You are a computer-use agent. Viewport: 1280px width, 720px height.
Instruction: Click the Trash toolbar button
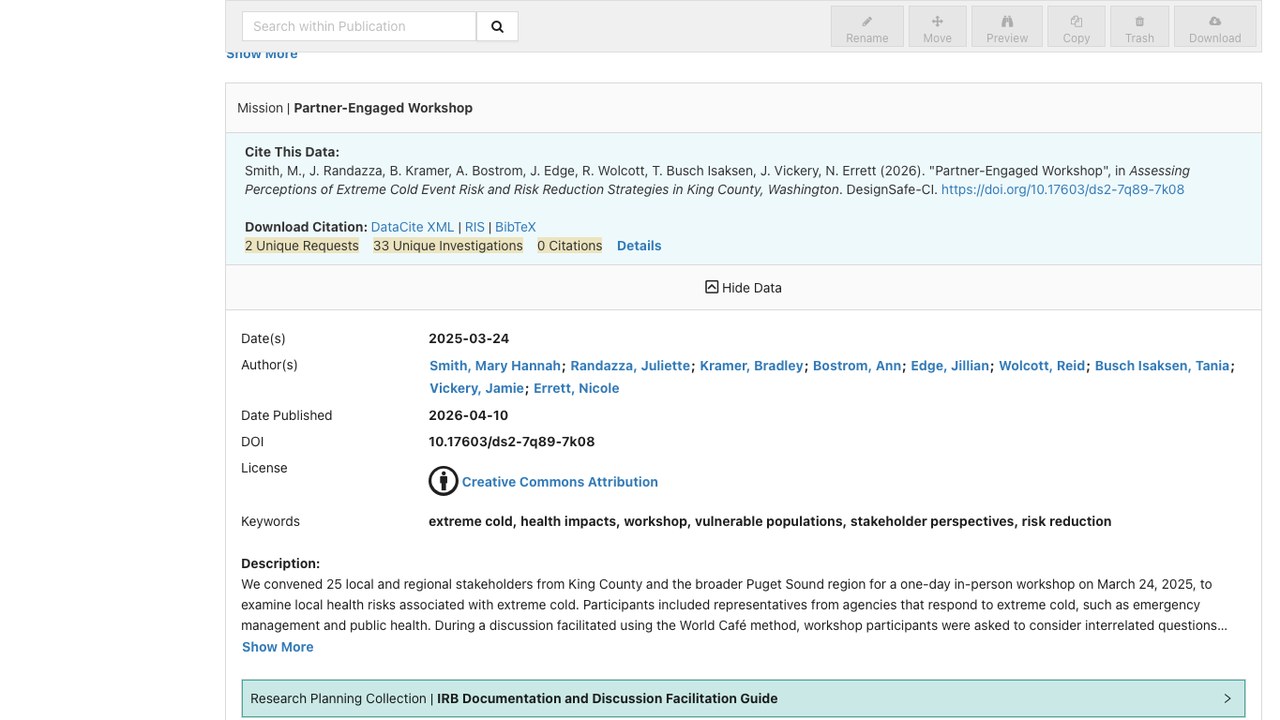[x=1139, y=27]
